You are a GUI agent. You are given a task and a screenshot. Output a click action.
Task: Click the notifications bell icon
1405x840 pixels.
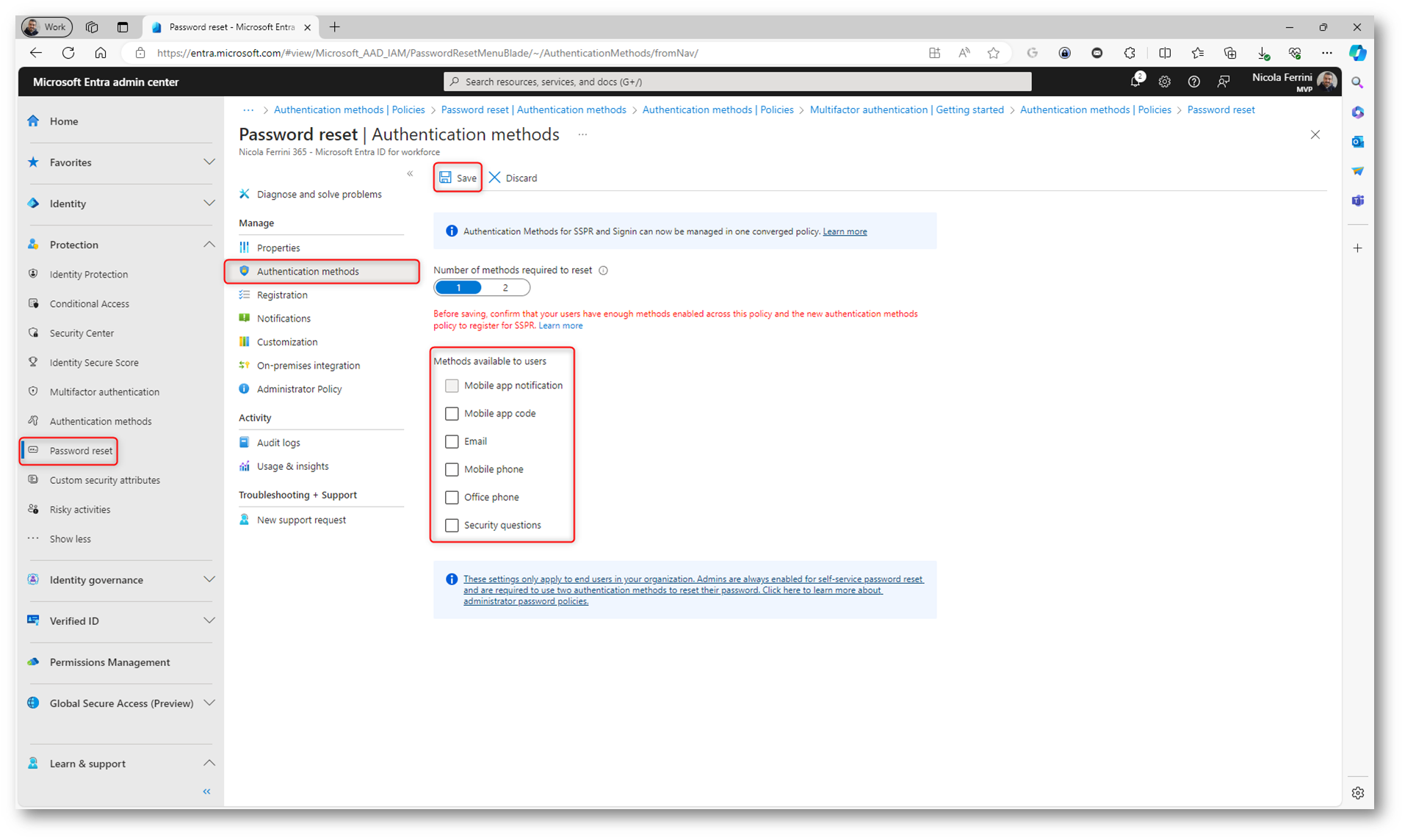pyautogui.click(x=1135, y=82)
